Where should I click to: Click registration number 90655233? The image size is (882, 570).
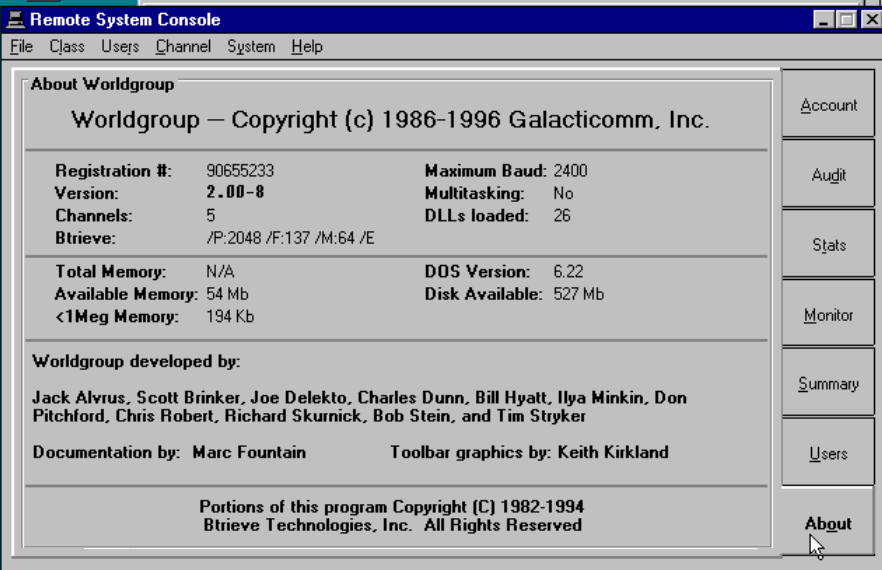click(240, 170)
